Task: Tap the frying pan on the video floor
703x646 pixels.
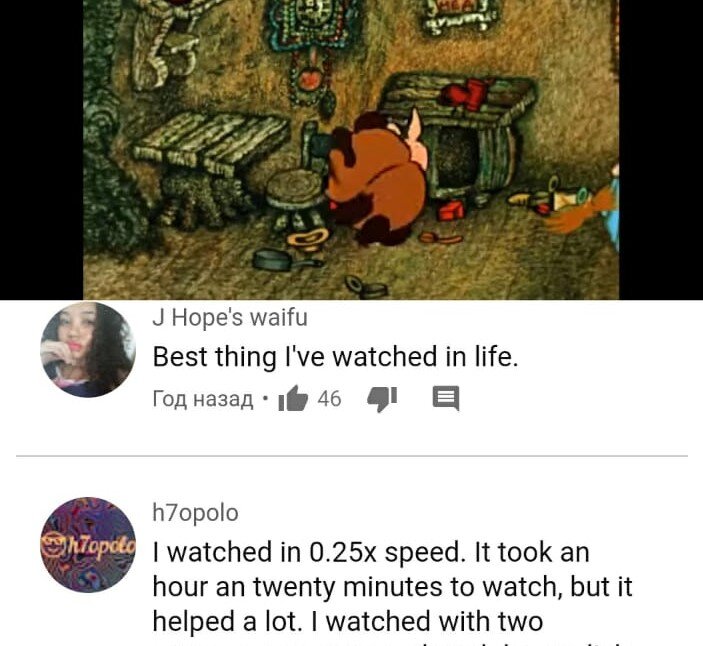Action: 285,261
